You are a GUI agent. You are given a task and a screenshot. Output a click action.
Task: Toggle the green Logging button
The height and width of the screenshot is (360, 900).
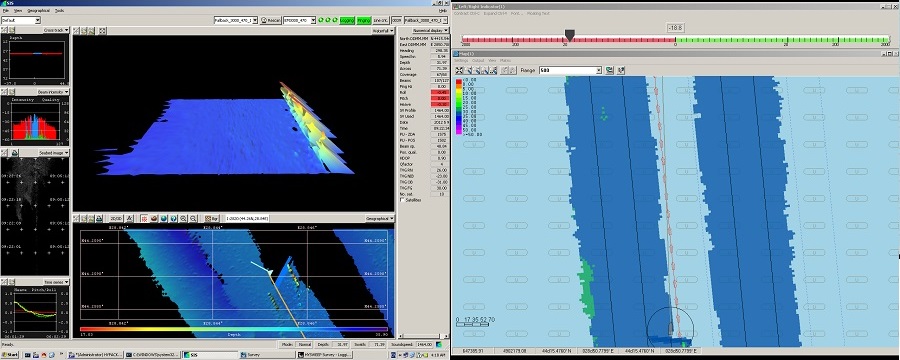coord(347,20)
